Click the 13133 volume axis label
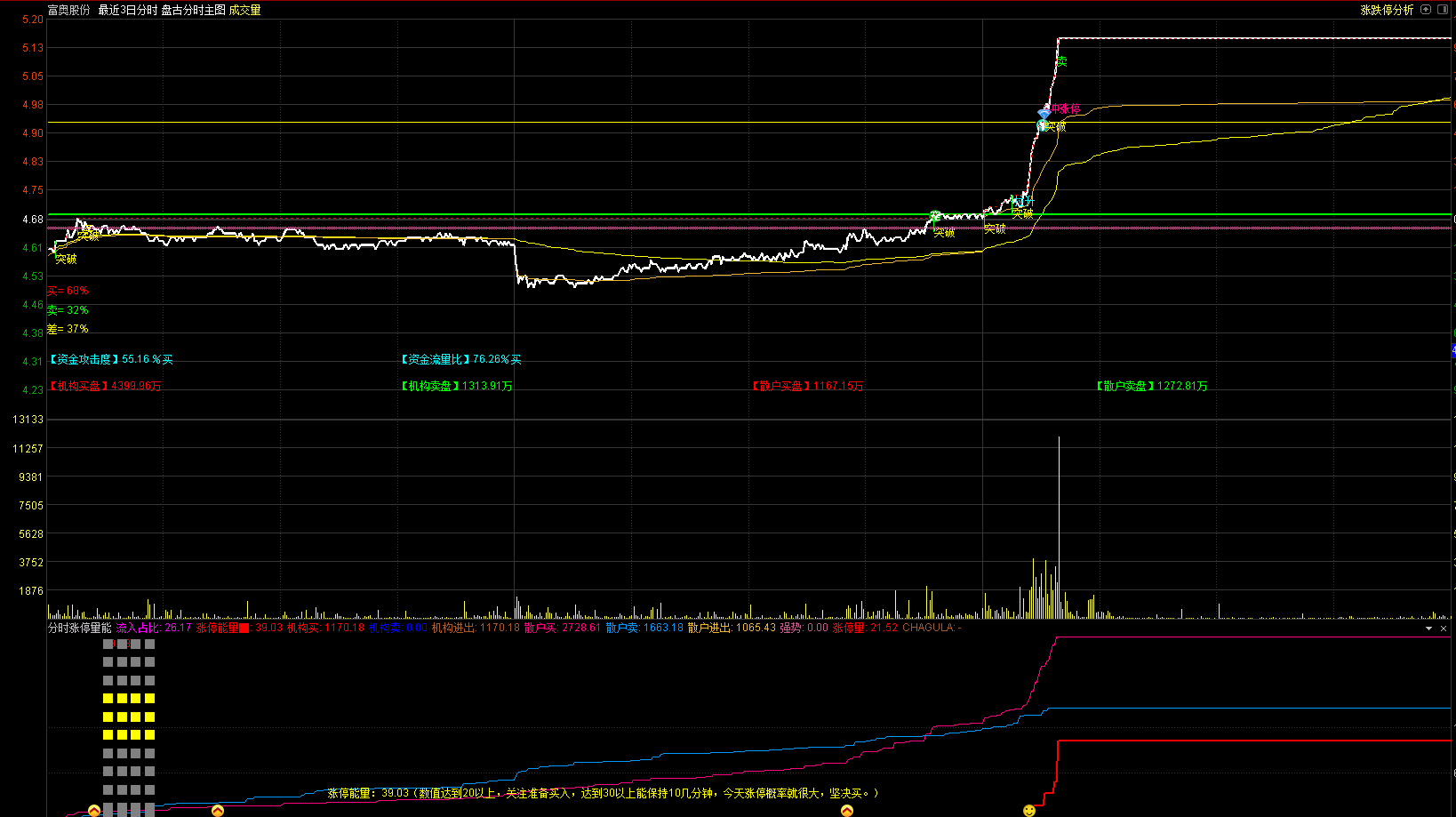This screenshot has width=1456, height=817. coord(28,420)
